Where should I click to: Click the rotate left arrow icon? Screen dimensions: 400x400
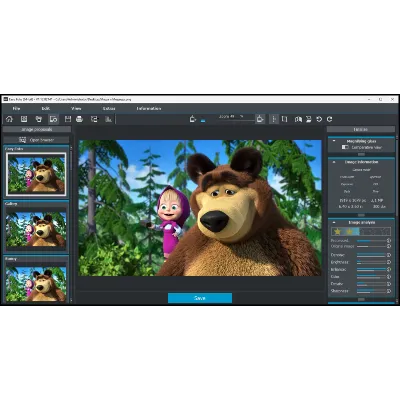319,119
